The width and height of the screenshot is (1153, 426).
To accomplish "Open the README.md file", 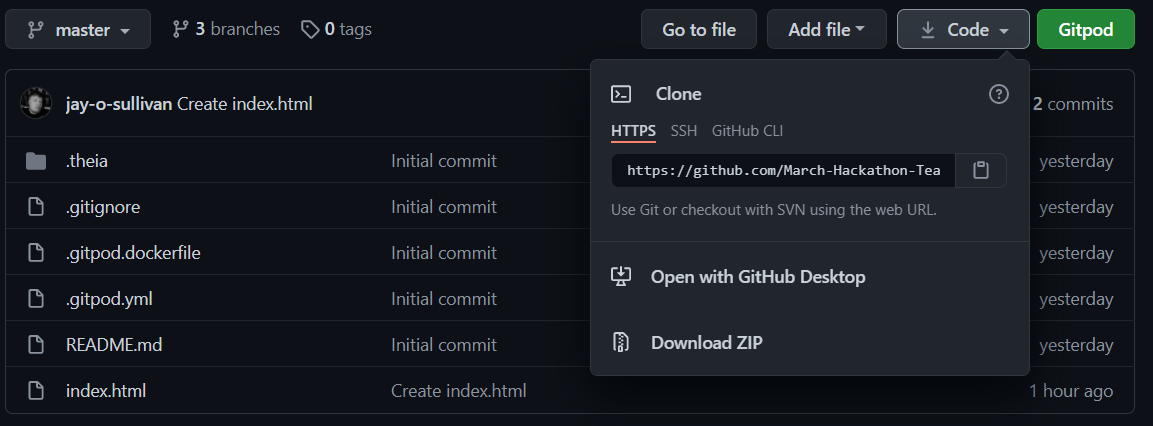I will 114,345.
